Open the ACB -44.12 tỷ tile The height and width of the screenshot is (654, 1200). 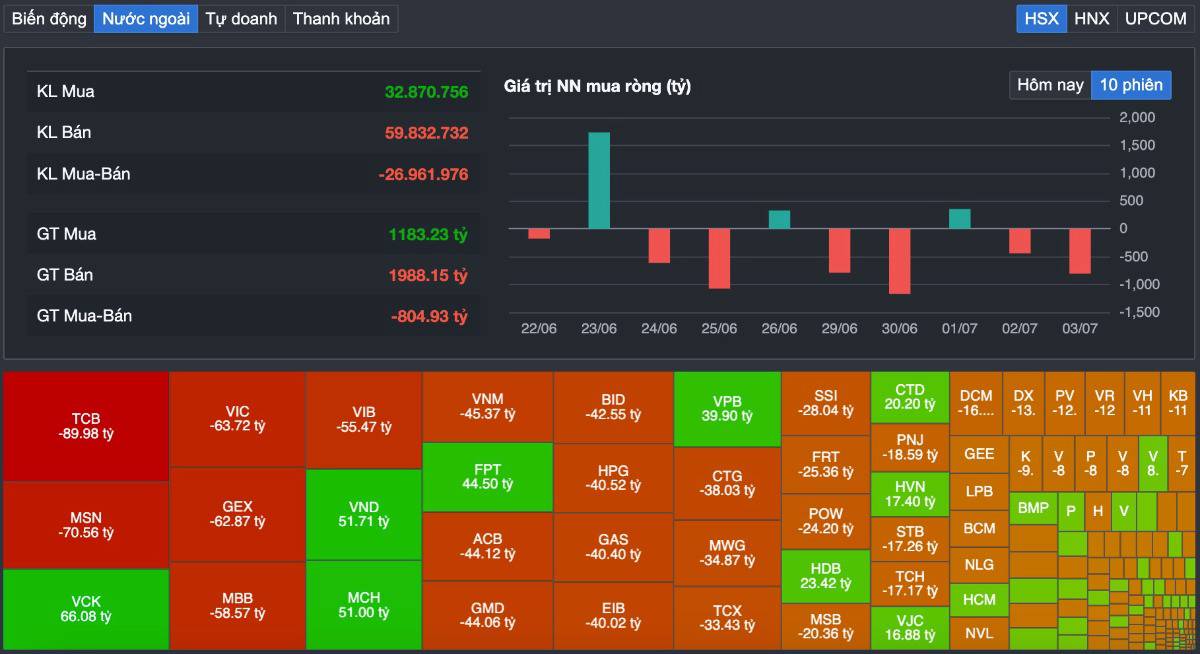click(x=487, y=547)
